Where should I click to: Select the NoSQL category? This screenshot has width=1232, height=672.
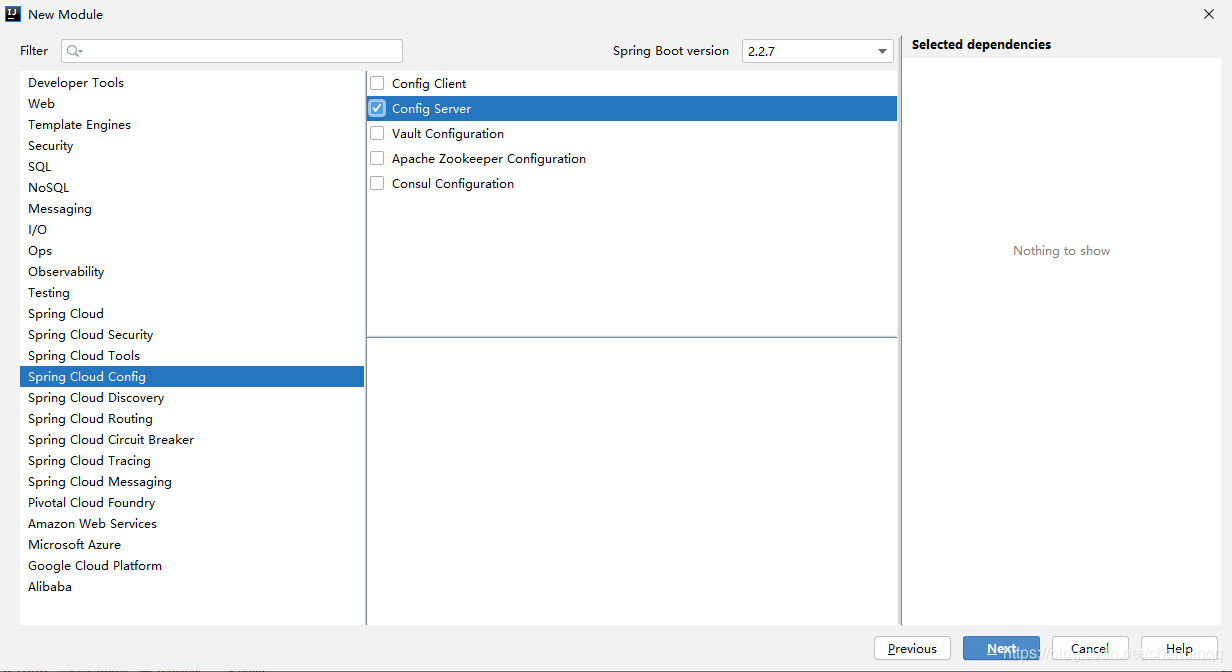point(192,188)
